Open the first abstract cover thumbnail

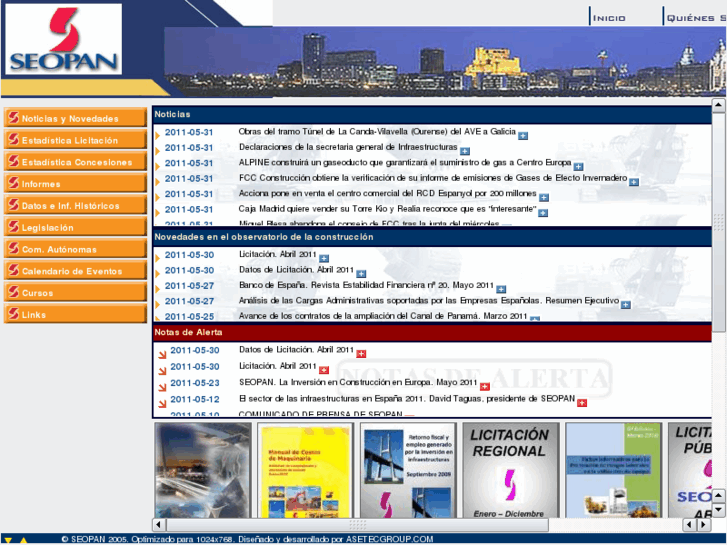coord(203,470)
